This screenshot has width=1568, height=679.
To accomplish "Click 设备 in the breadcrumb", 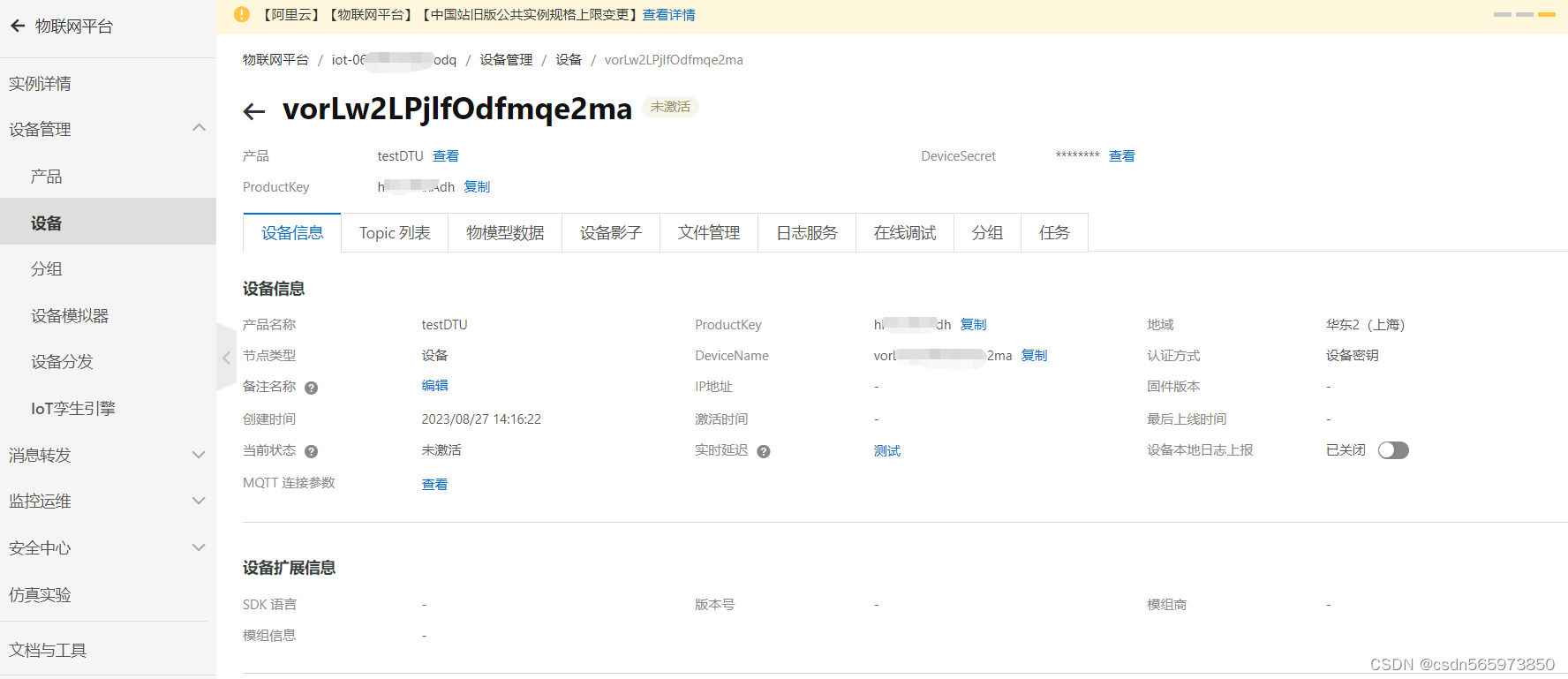I will (x=569, y=60).
